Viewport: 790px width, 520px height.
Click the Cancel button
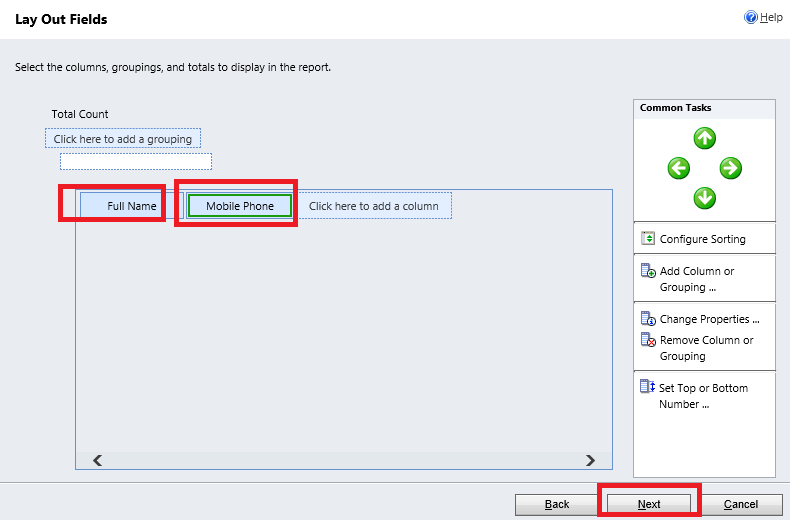tap(741, 504)
